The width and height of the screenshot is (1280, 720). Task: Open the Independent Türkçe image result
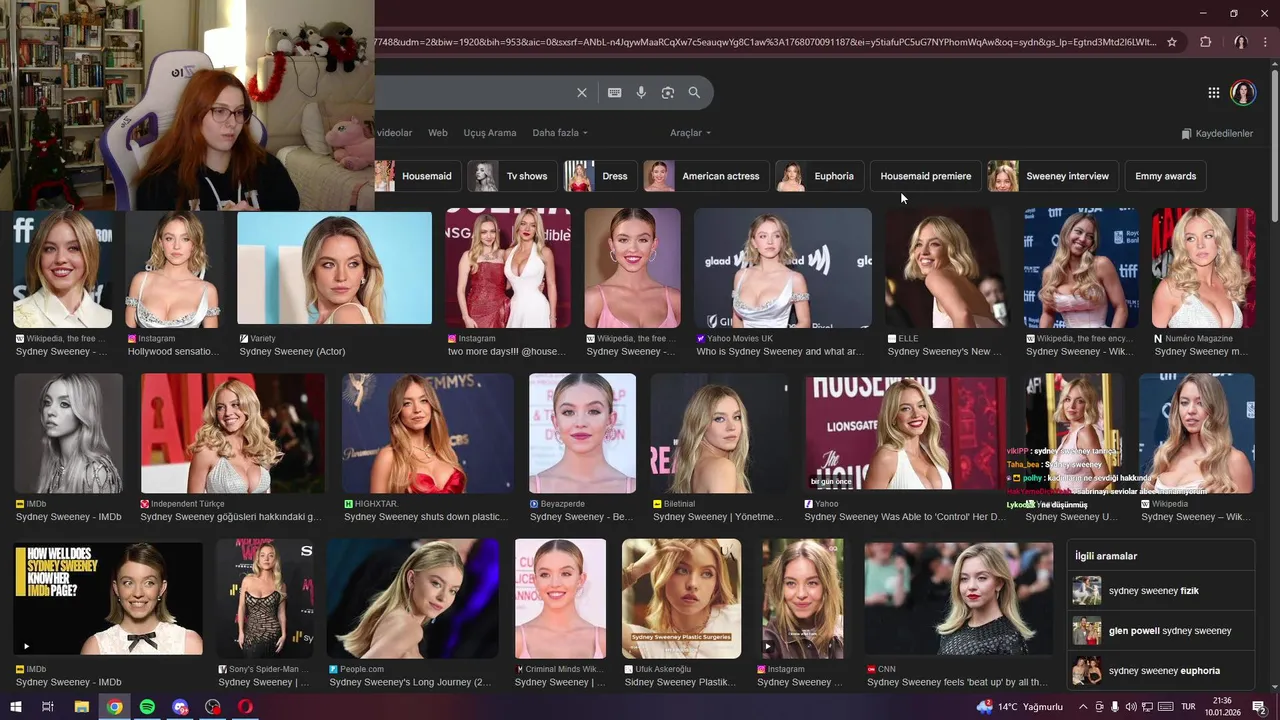click(x=232, y=433)
